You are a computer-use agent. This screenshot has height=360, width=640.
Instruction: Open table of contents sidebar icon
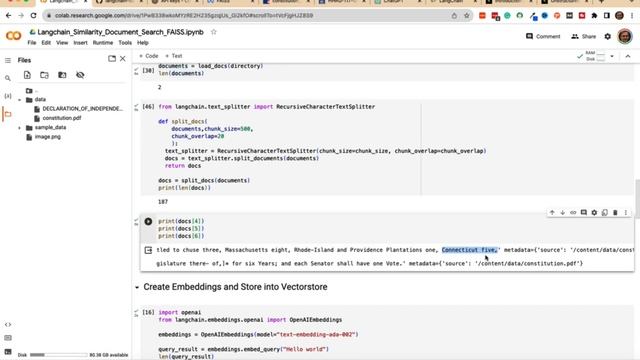[x=8, y=60]
